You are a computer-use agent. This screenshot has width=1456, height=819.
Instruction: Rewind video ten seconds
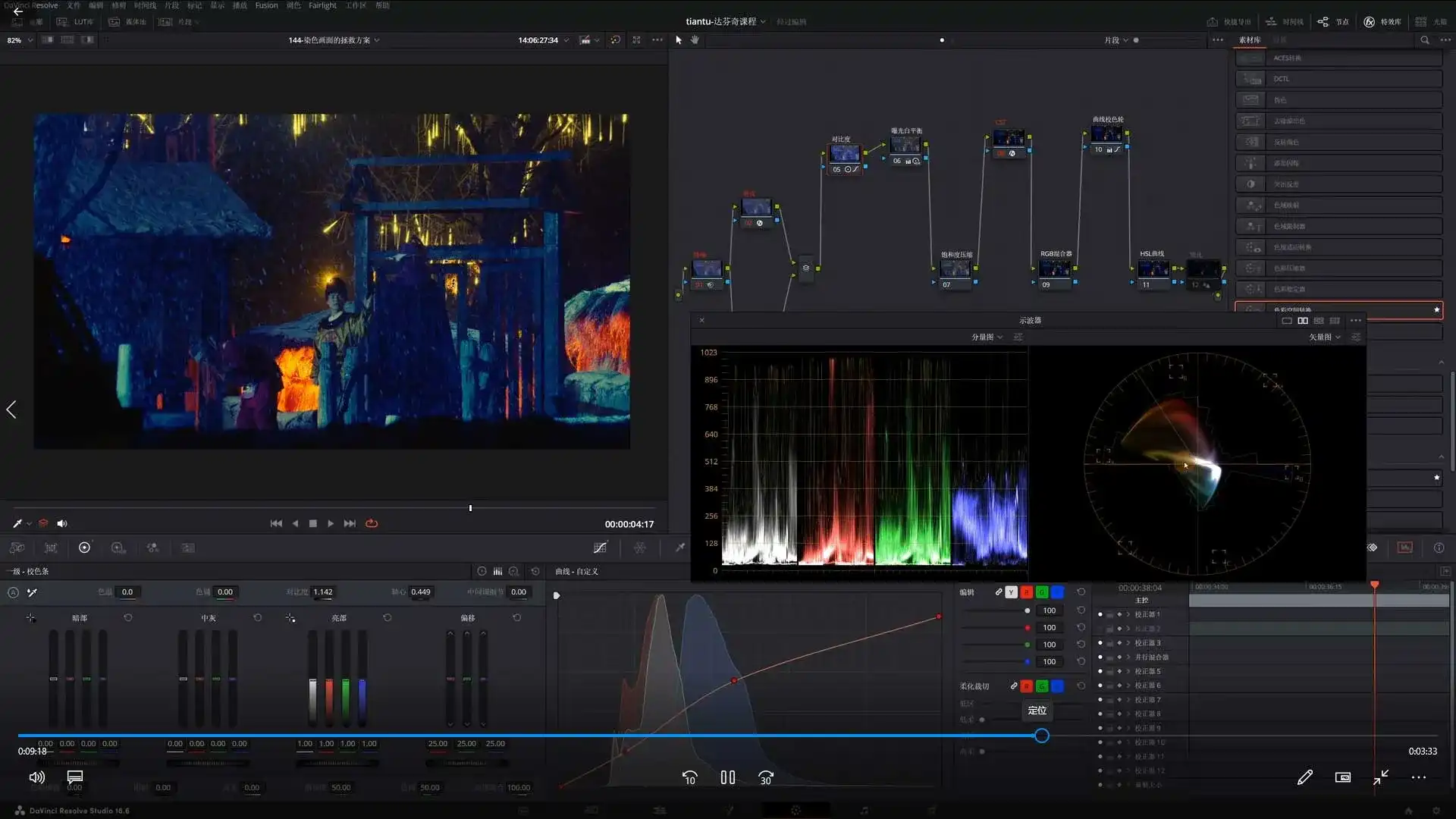tap(689, 778)
